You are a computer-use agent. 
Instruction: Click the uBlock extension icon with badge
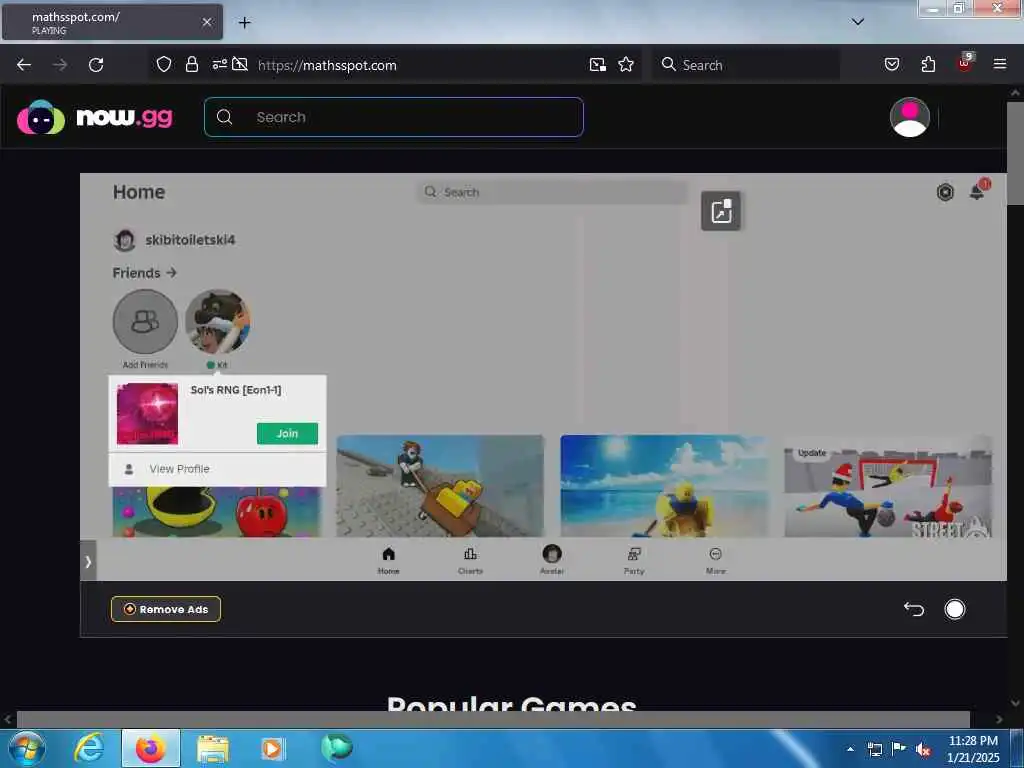[965, 63]
